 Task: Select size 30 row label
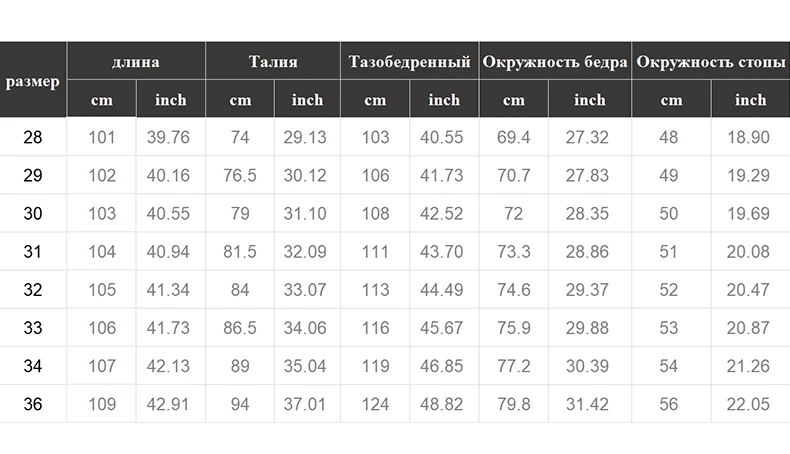(x=33, y=213)
